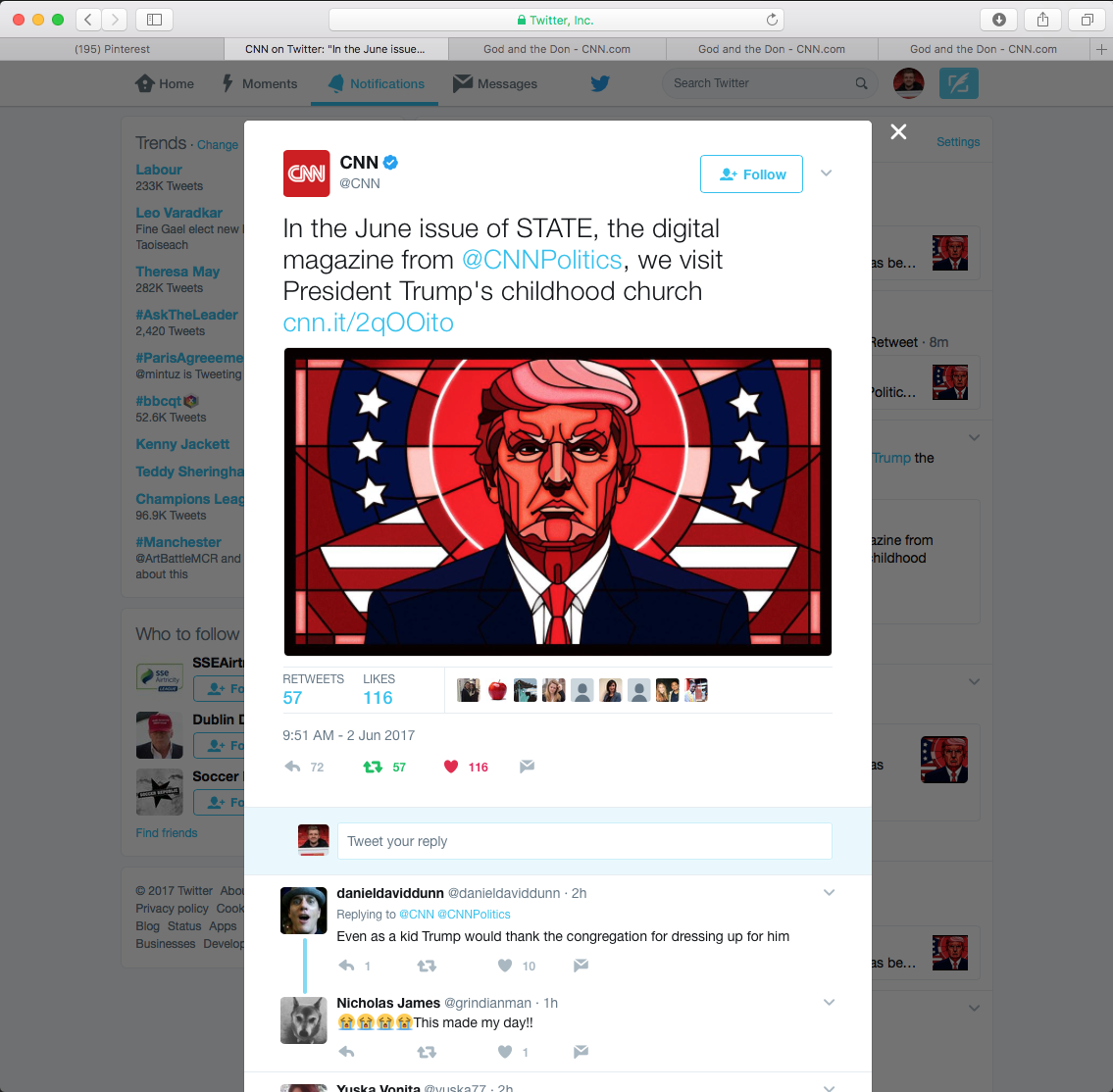Click the Labour trend
1113x1092 pixels.
click(x=158, y=170)
